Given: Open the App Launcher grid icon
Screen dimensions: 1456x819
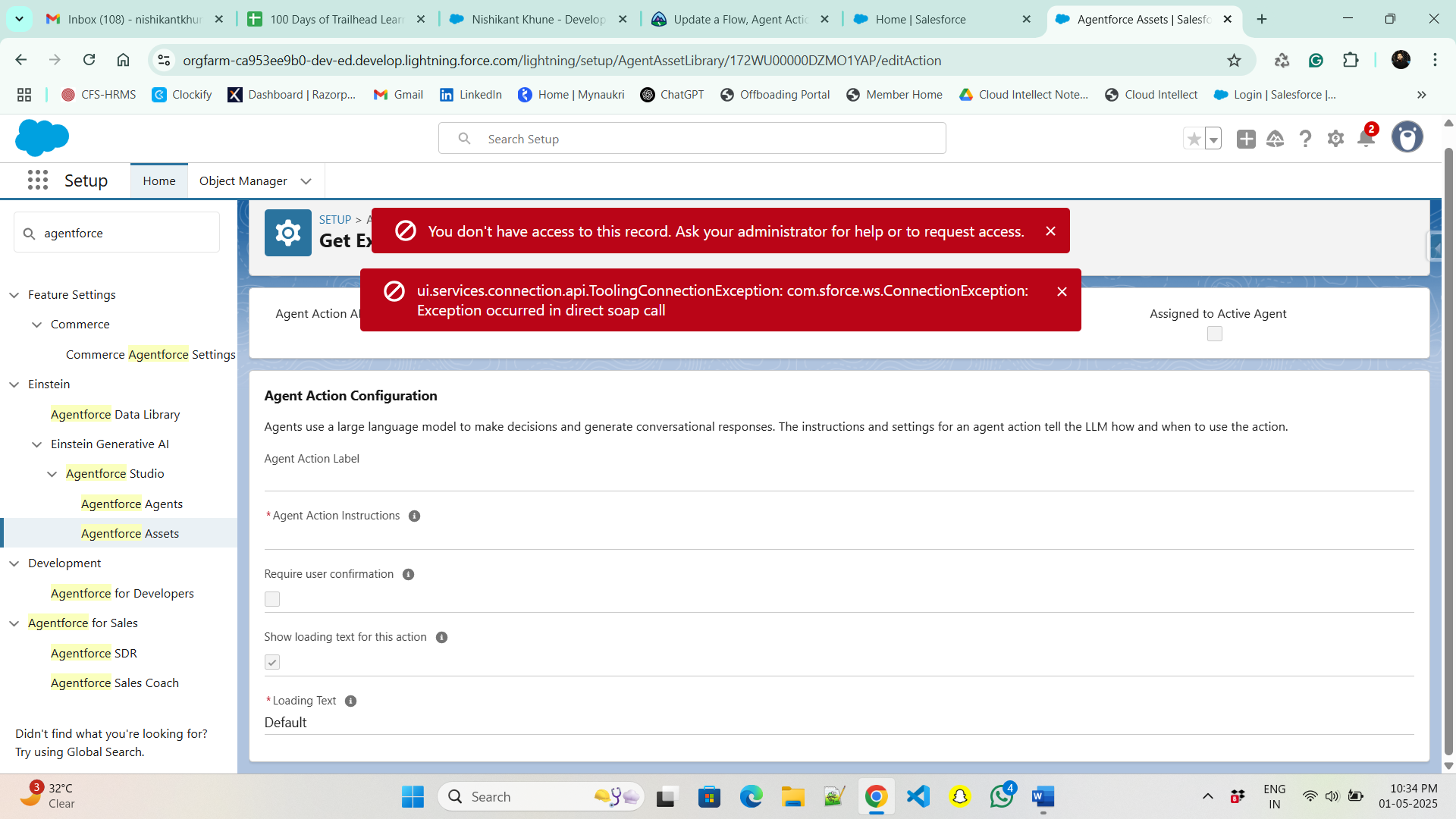Looking at the screenshot, I should click(38, 180).
